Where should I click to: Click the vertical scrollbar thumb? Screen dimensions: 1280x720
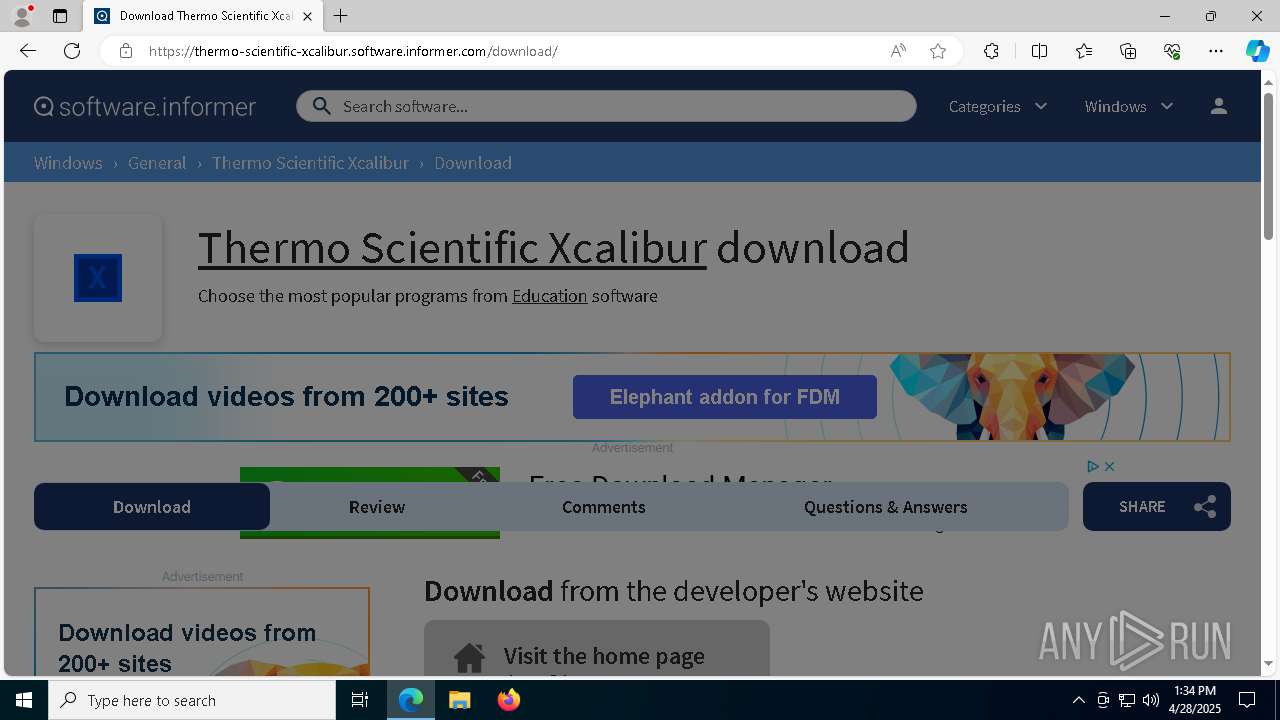pos(1268,166)
